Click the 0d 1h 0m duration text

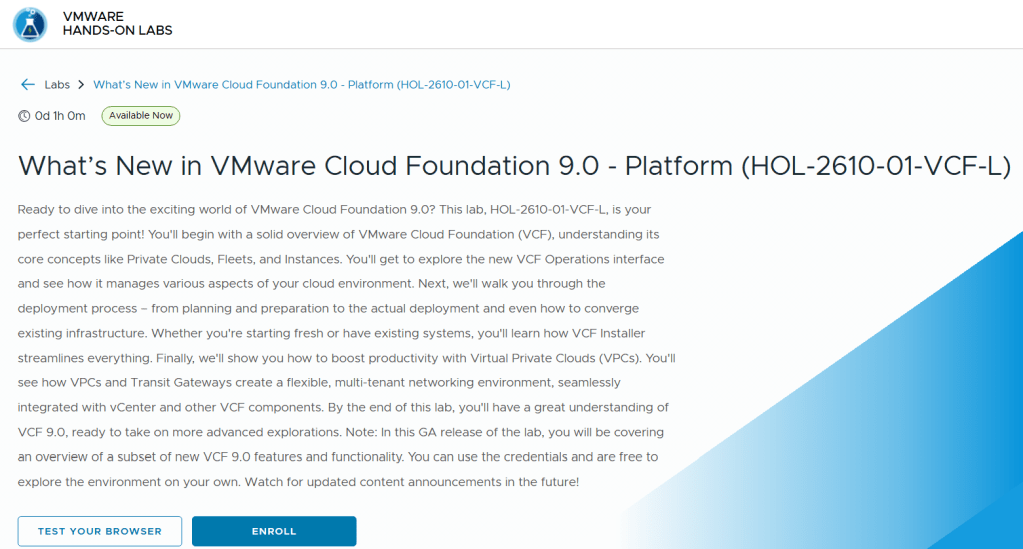(60, 116)
